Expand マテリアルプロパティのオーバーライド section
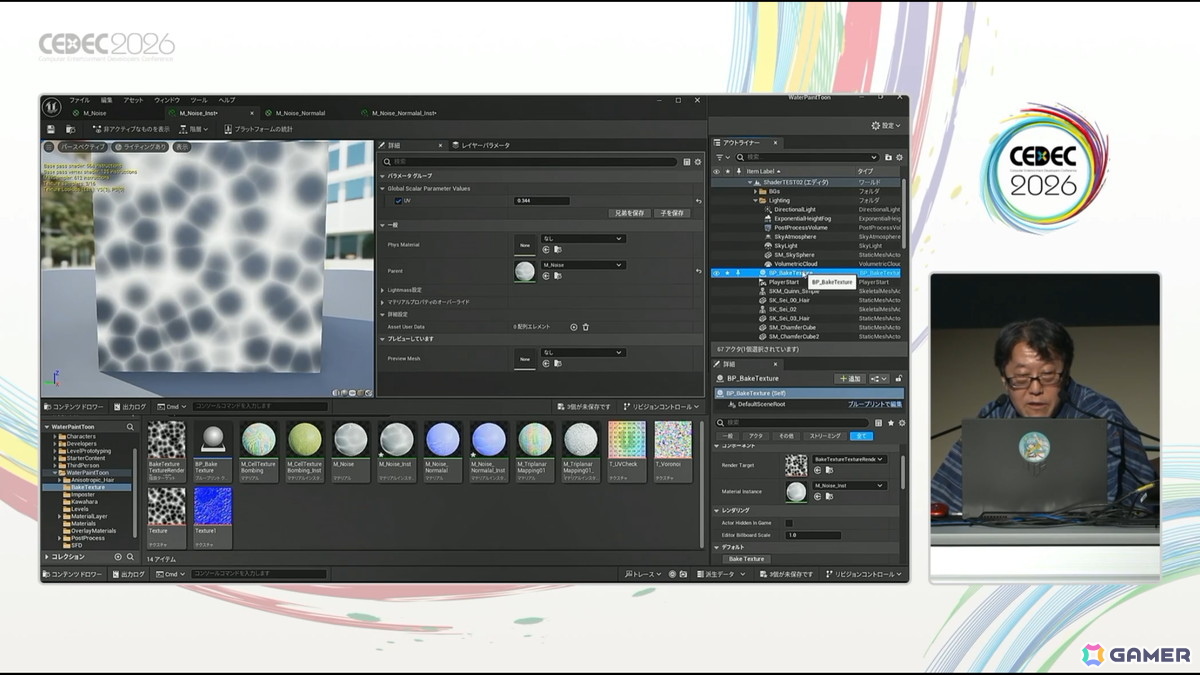 click(x=382, y=302)
